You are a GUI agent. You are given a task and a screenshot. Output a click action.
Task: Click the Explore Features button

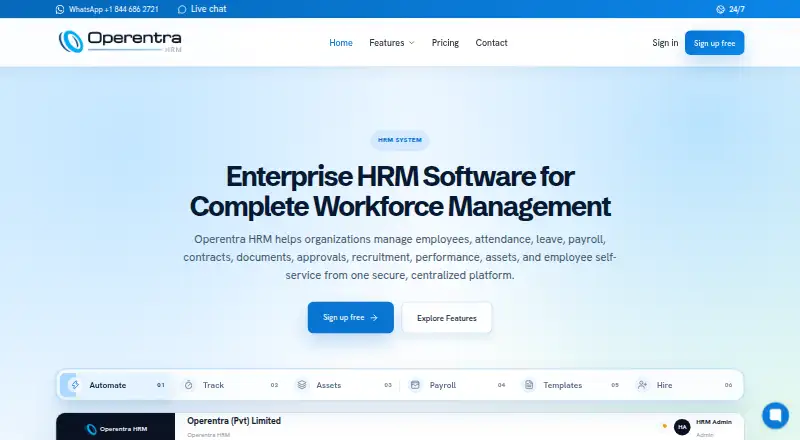pos(446,318)
